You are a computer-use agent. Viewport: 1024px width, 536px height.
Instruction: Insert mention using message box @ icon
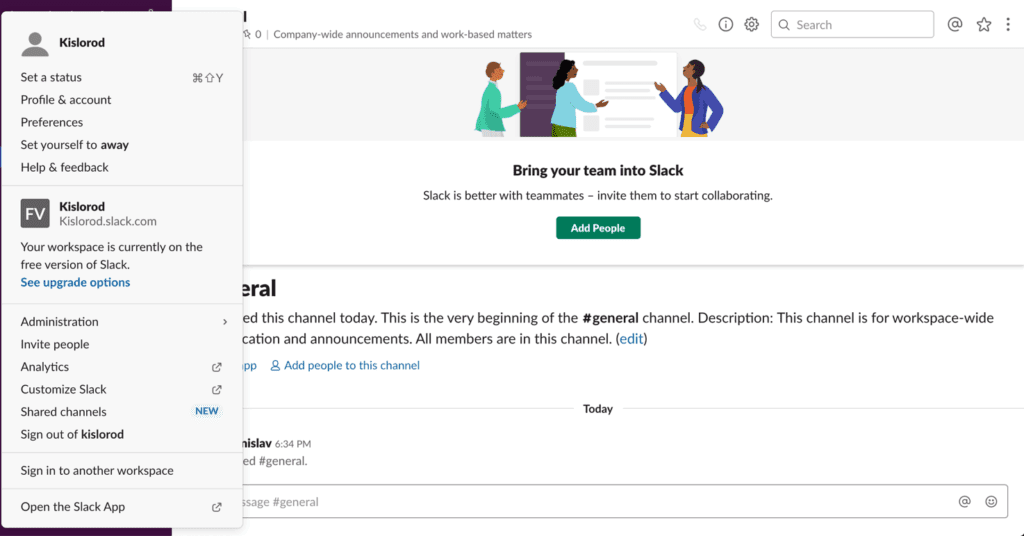[965, 502]
